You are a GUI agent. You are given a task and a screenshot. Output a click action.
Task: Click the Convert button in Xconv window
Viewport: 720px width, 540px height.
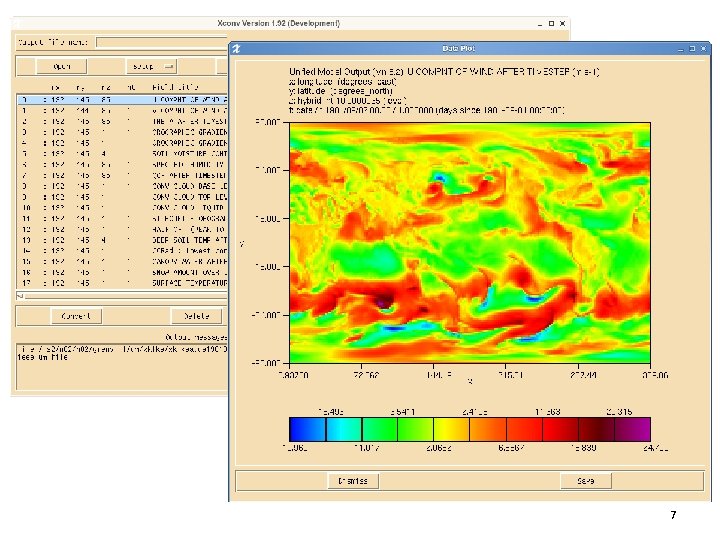76,316
